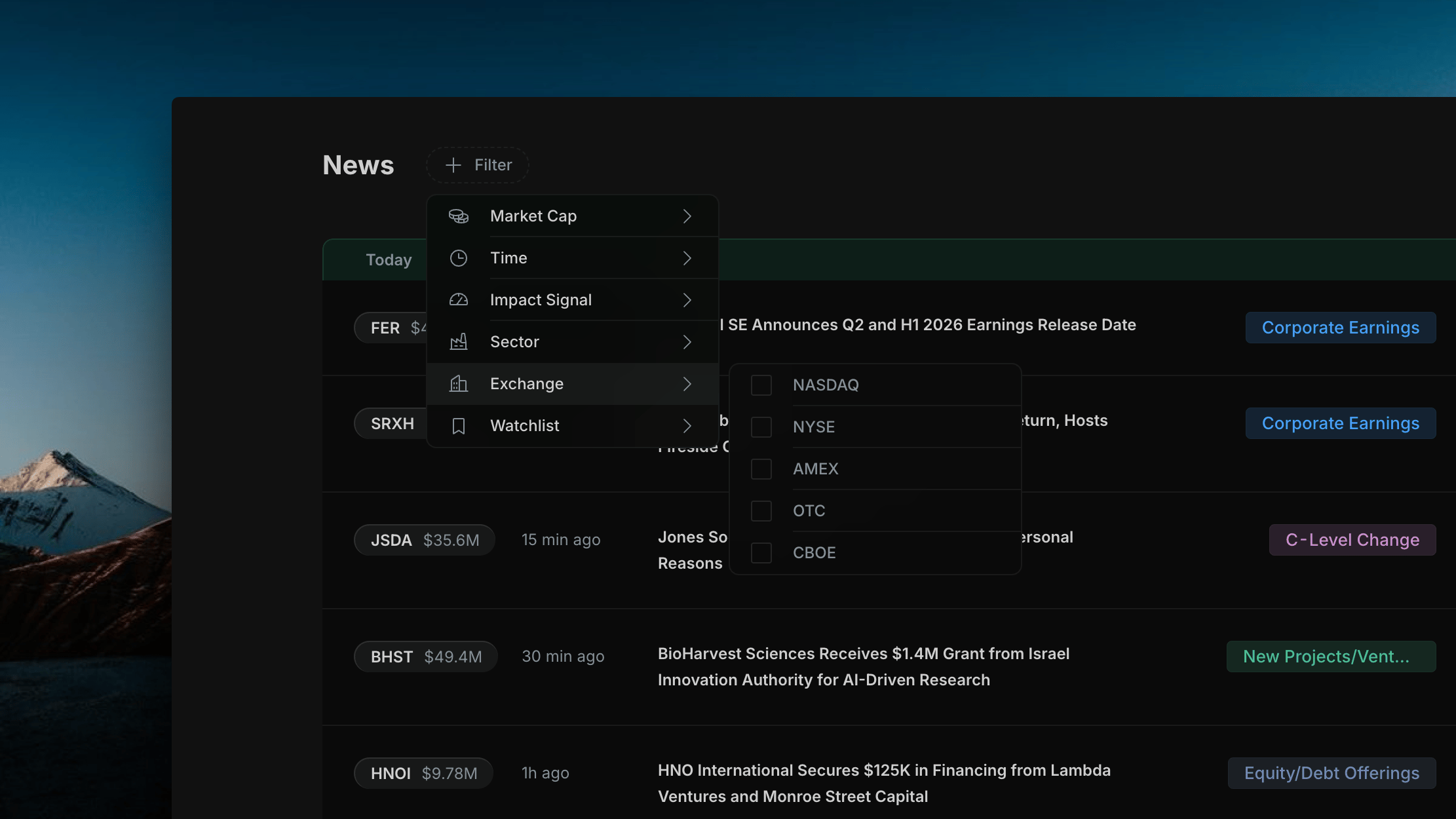Select the OTC option label
This screenshot has height=819, width=1456.
click(x=809, y=511)
